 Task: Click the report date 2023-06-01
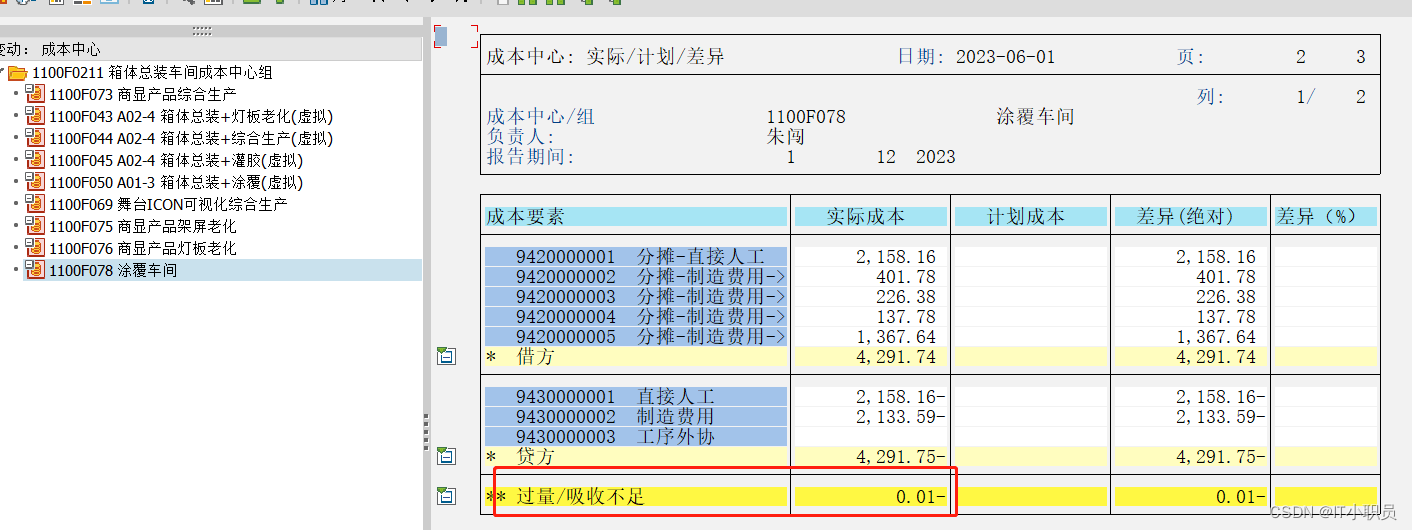[1005, 57]
